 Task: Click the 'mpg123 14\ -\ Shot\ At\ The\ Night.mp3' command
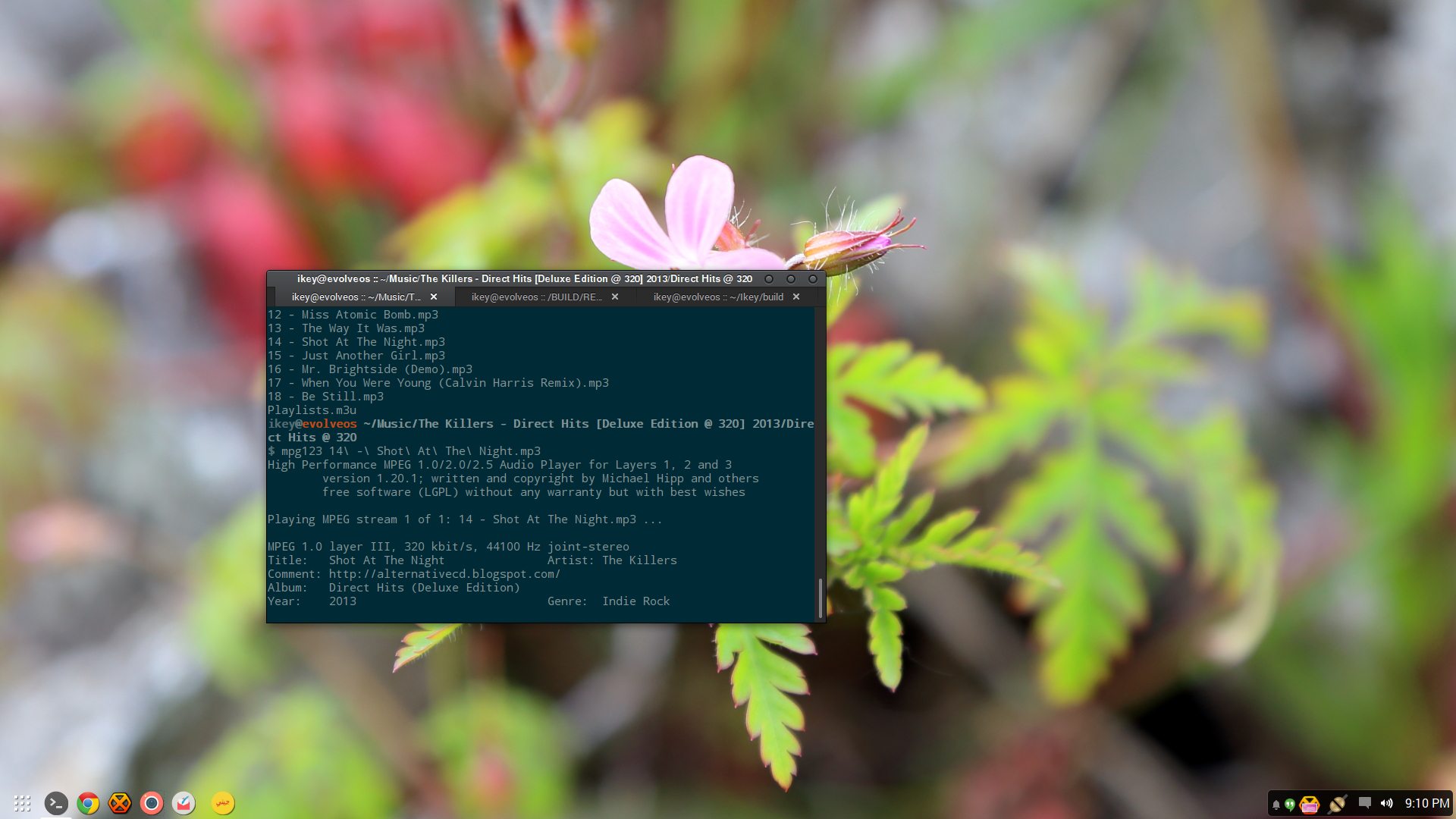[411, 451]
